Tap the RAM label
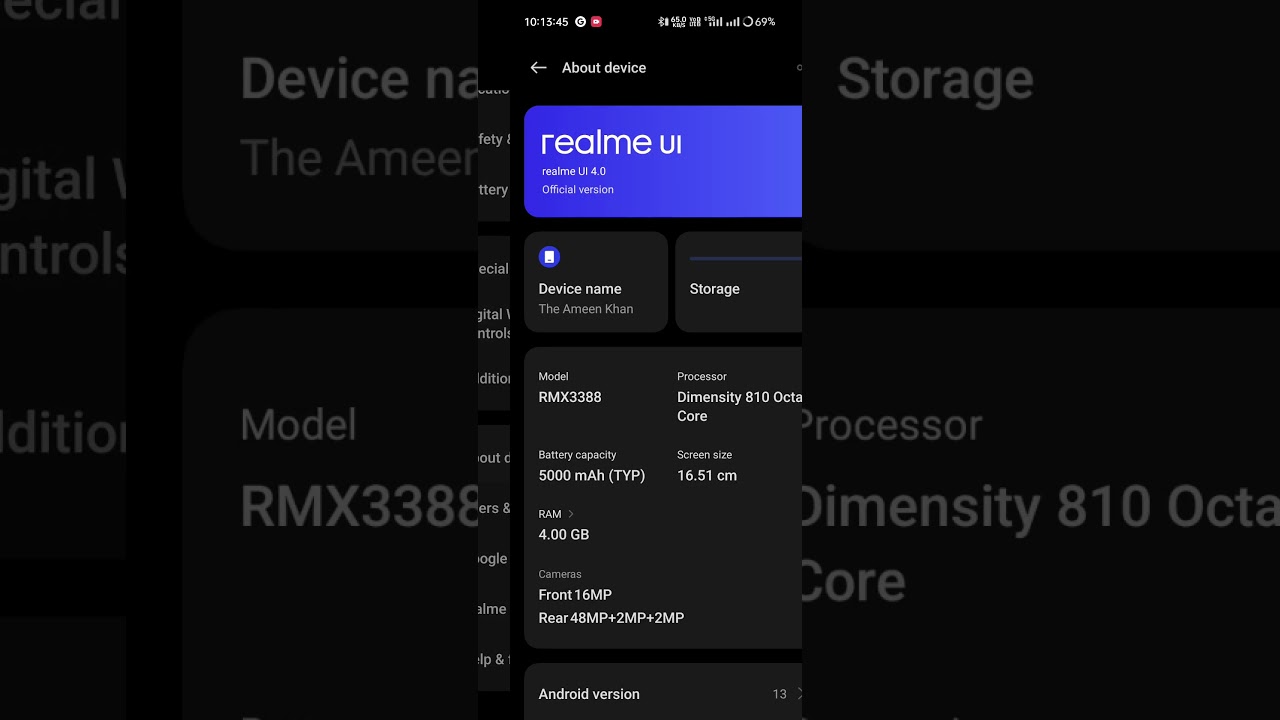This screenshot has height=720, width=1280. [x=550, y=514]
